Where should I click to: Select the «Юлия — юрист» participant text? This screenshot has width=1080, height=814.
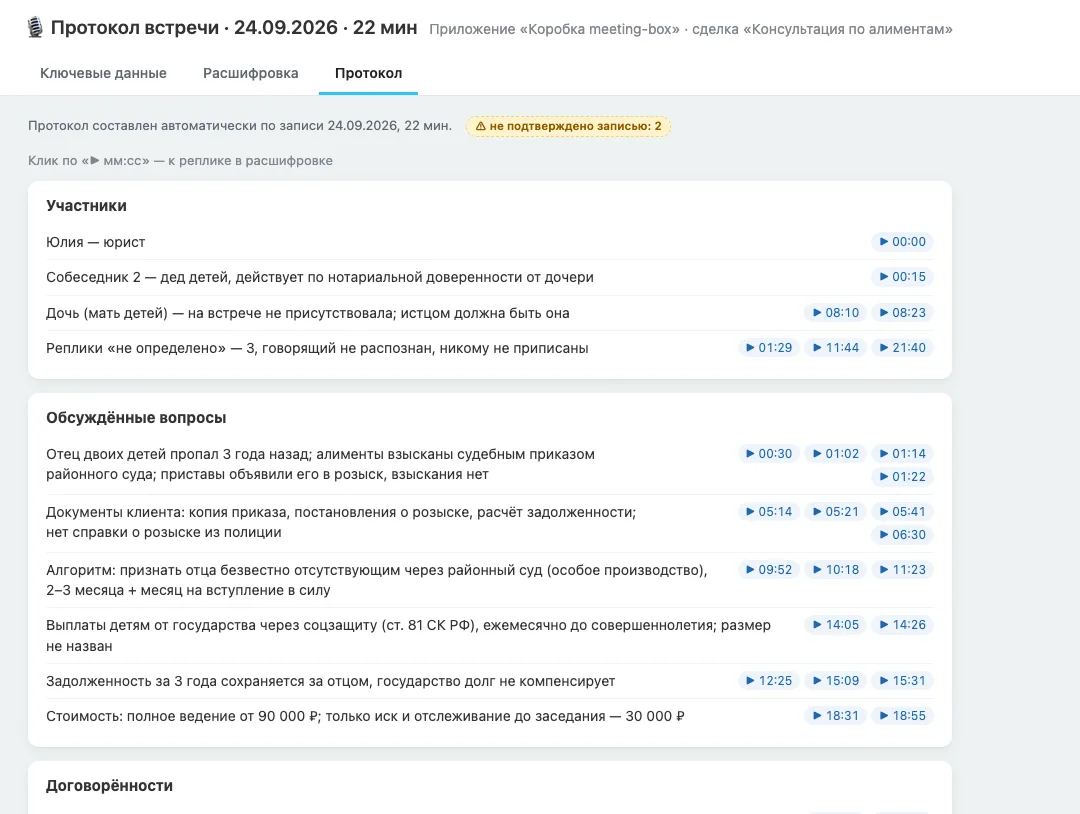pos(96,242)
